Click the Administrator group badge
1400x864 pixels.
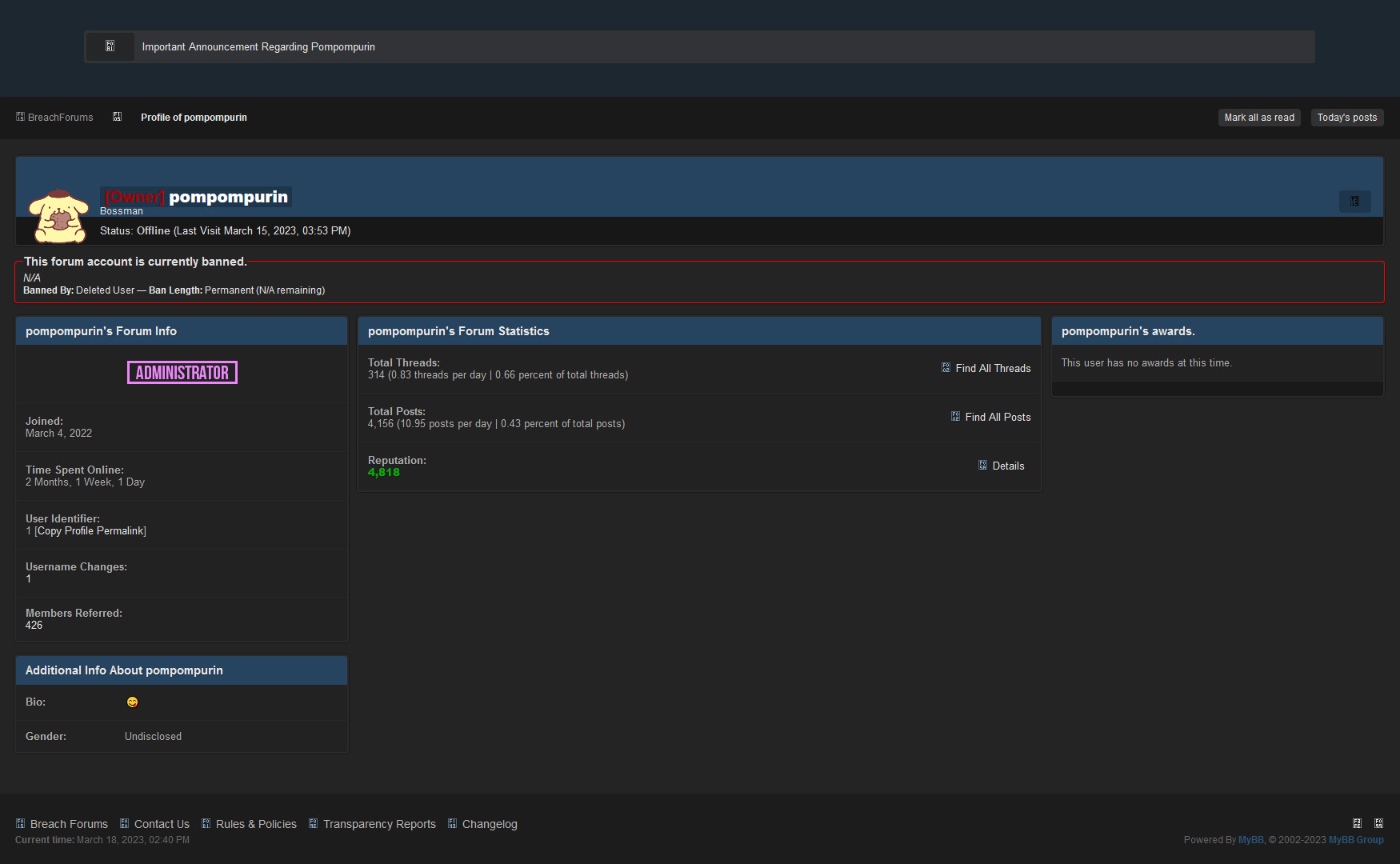182,373
